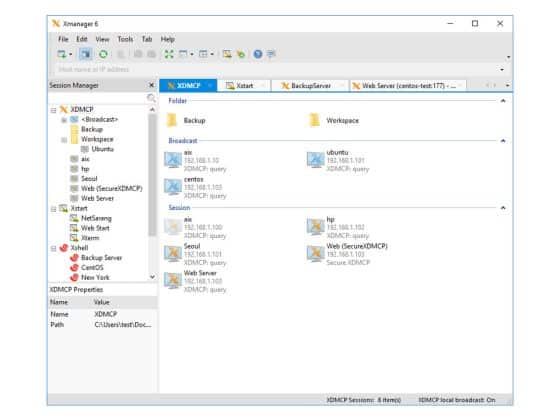Expand the Broadcast tree node

pyautogui.click(x=64, y=120)
